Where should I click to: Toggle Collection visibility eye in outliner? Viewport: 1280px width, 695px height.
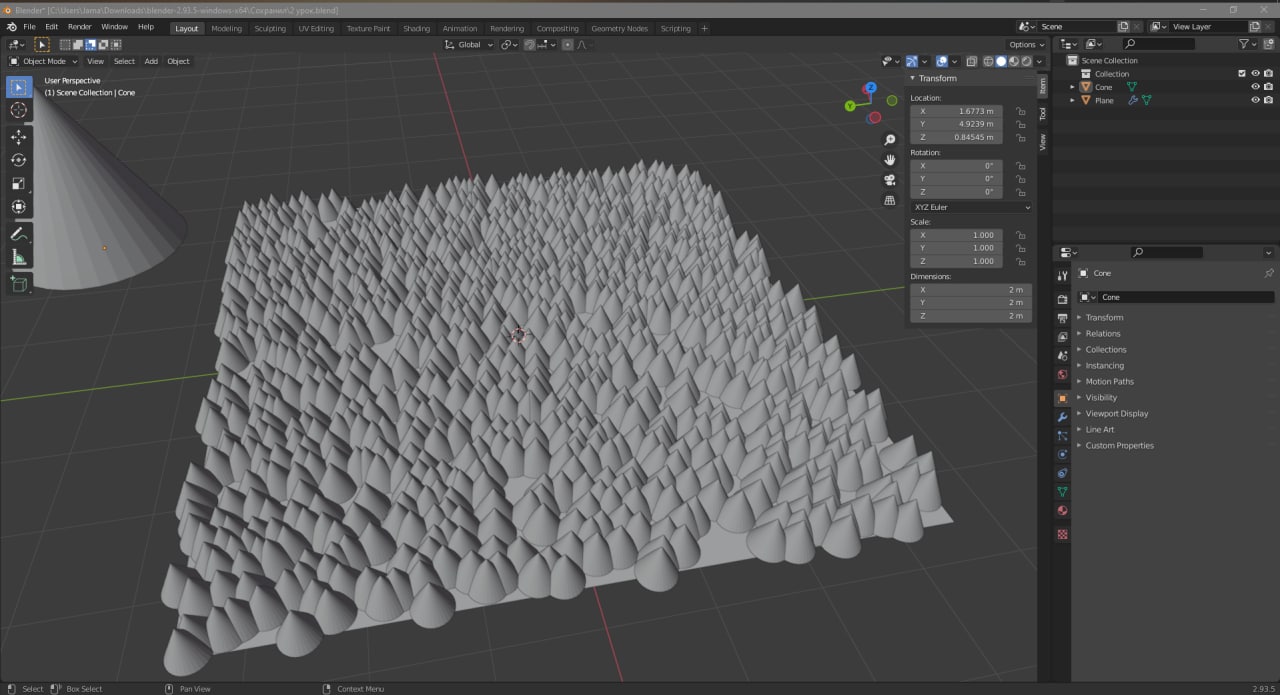click(1256, 73)
